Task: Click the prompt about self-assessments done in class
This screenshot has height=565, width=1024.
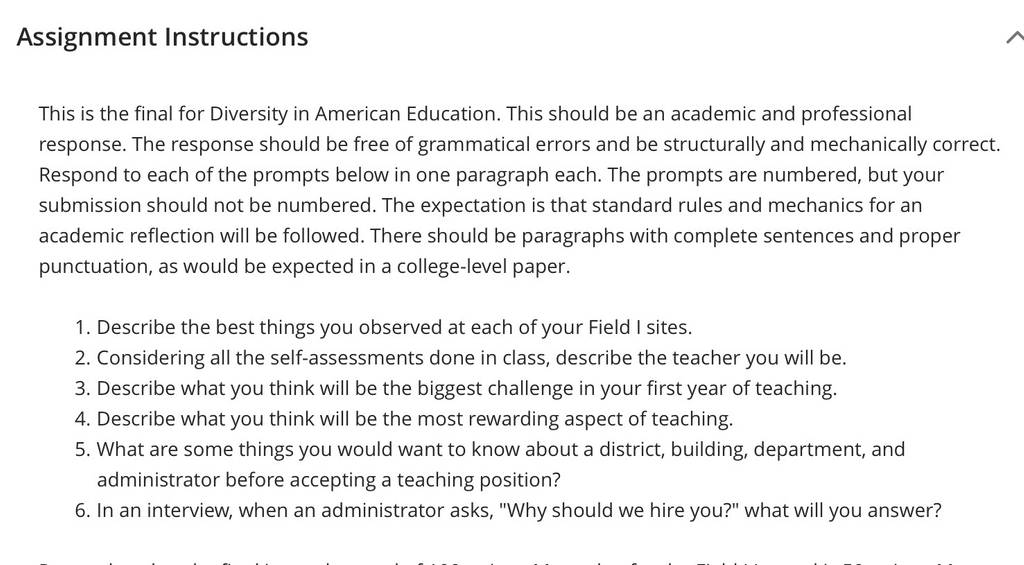Action: click(471, 358)
